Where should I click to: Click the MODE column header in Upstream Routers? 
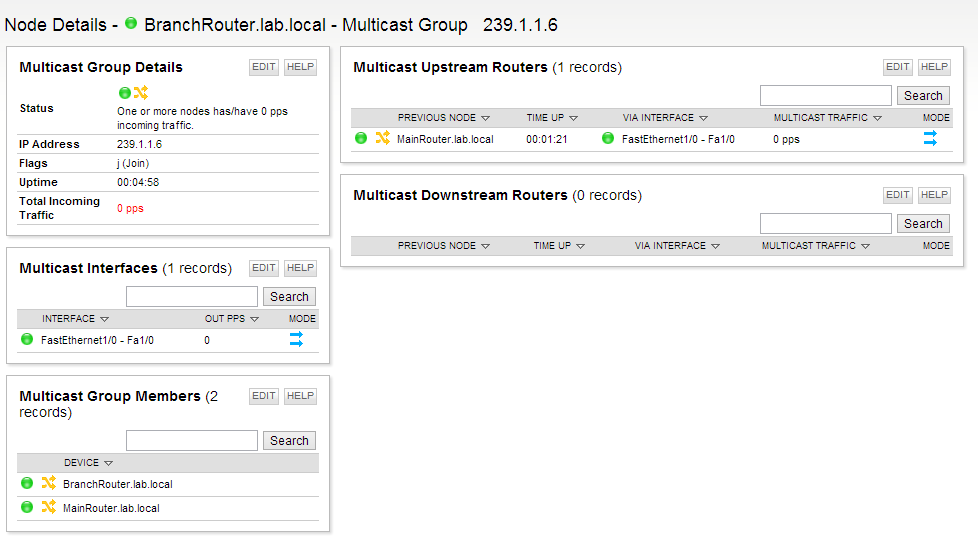pos(936,118)
